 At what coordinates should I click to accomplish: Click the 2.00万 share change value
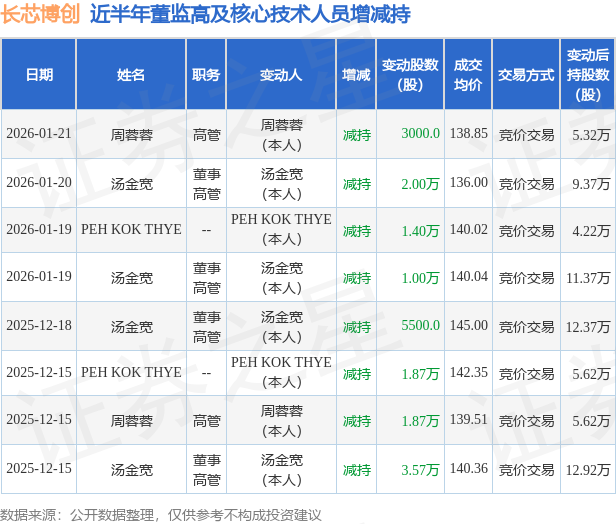(x=420, y=183)
